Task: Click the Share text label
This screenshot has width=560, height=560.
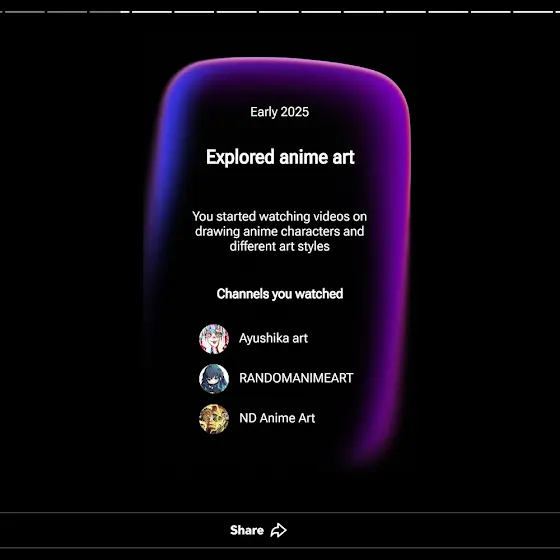Action: [x=247, y=530]
